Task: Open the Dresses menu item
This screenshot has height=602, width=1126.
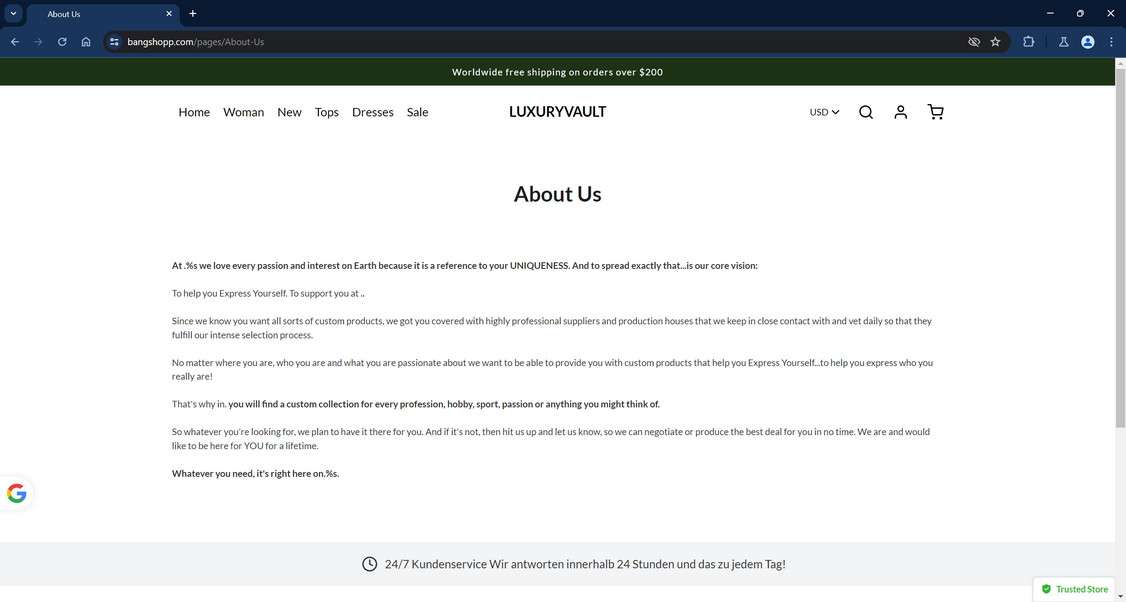Action: coord(373,112)
